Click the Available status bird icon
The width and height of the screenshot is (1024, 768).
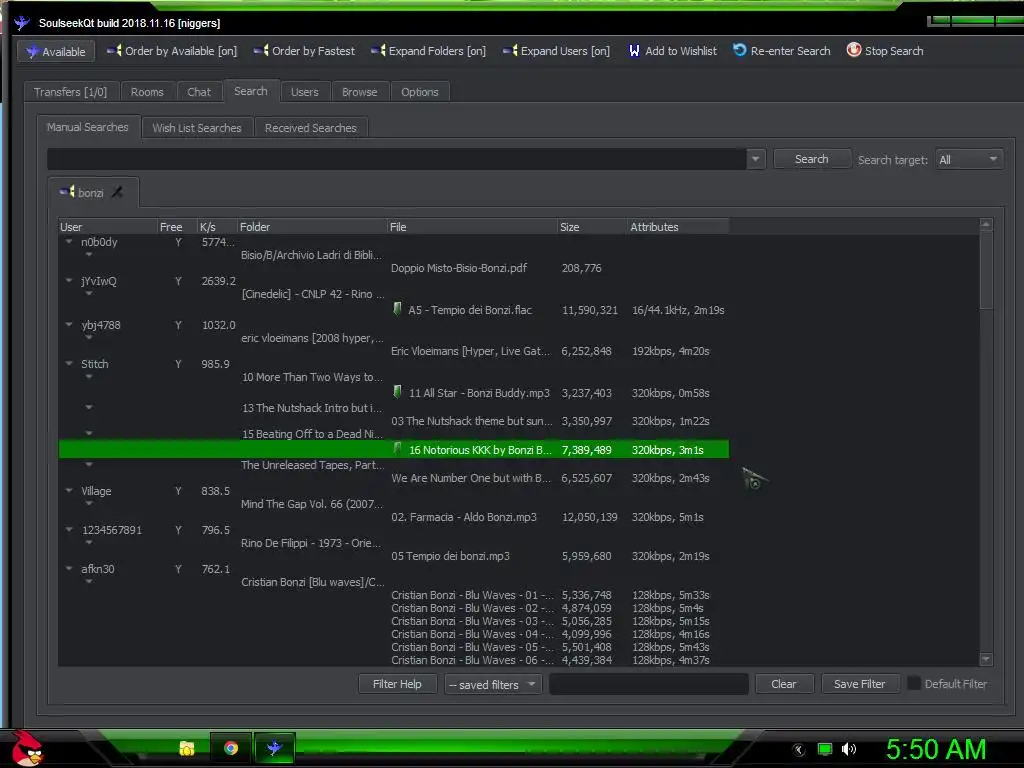pyautogui.click(x=32, y=52)
